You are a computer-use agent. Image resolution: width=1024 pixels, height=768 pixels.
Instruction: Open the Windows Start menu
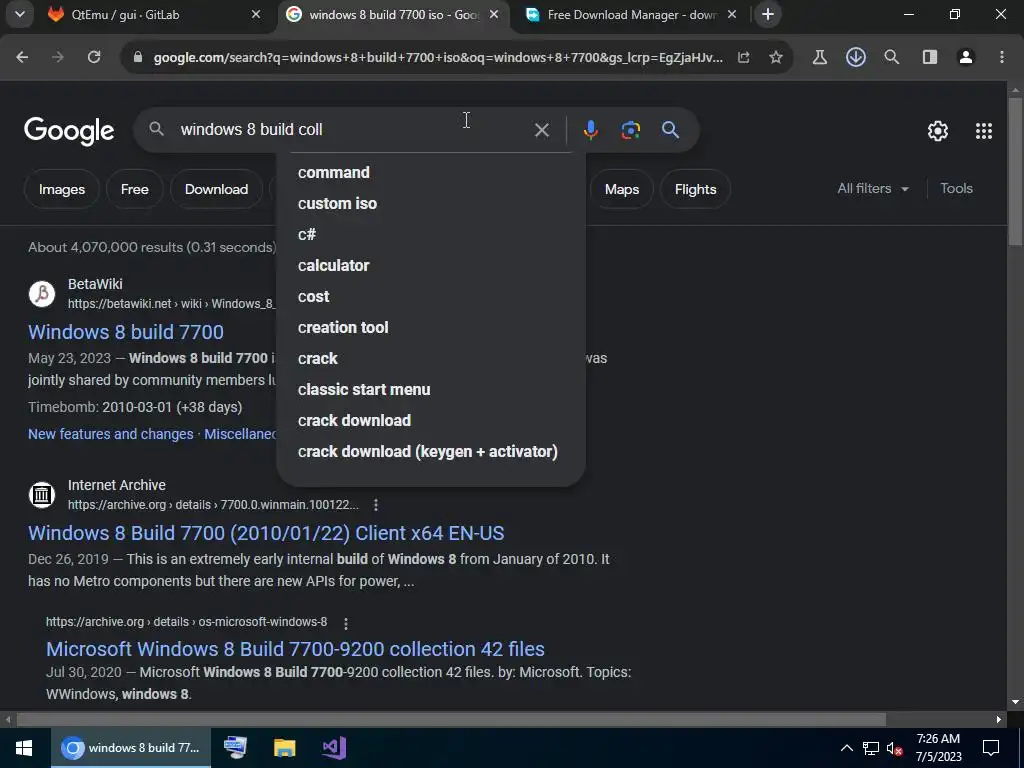[x=24, y=748]
